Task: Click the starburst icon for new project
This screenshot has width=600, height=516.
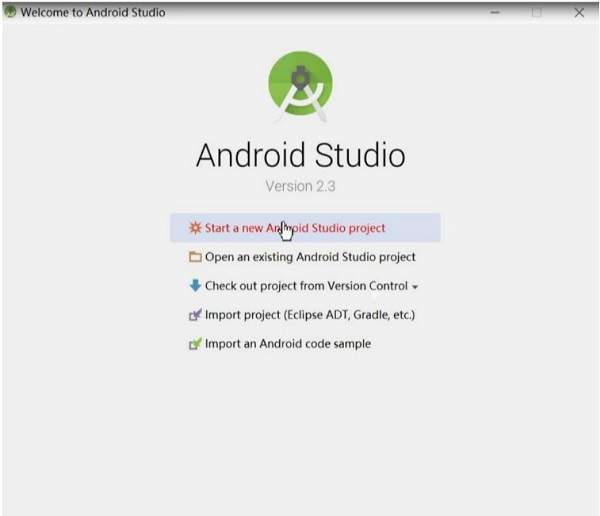Action: (195, 228)
